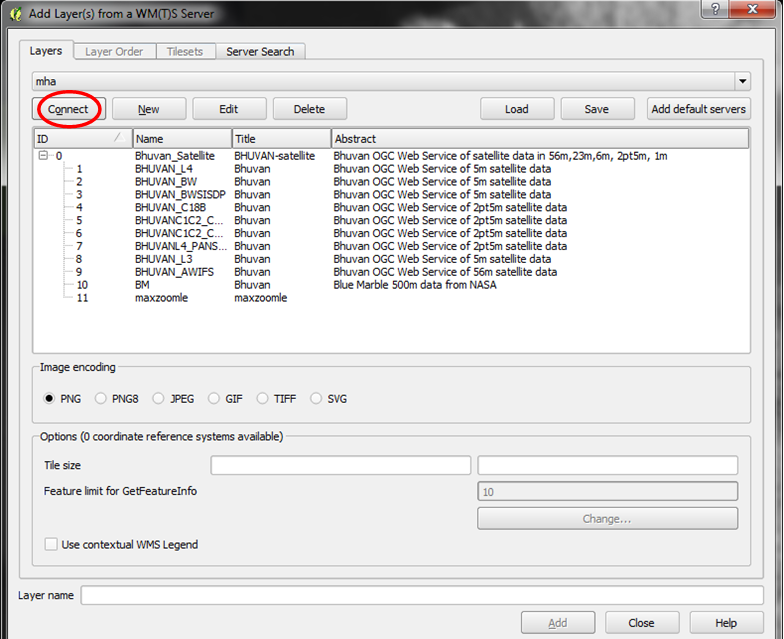Click the question mark help icon
The height and width of the screenshot is (639, 784).
click(715, 9)
